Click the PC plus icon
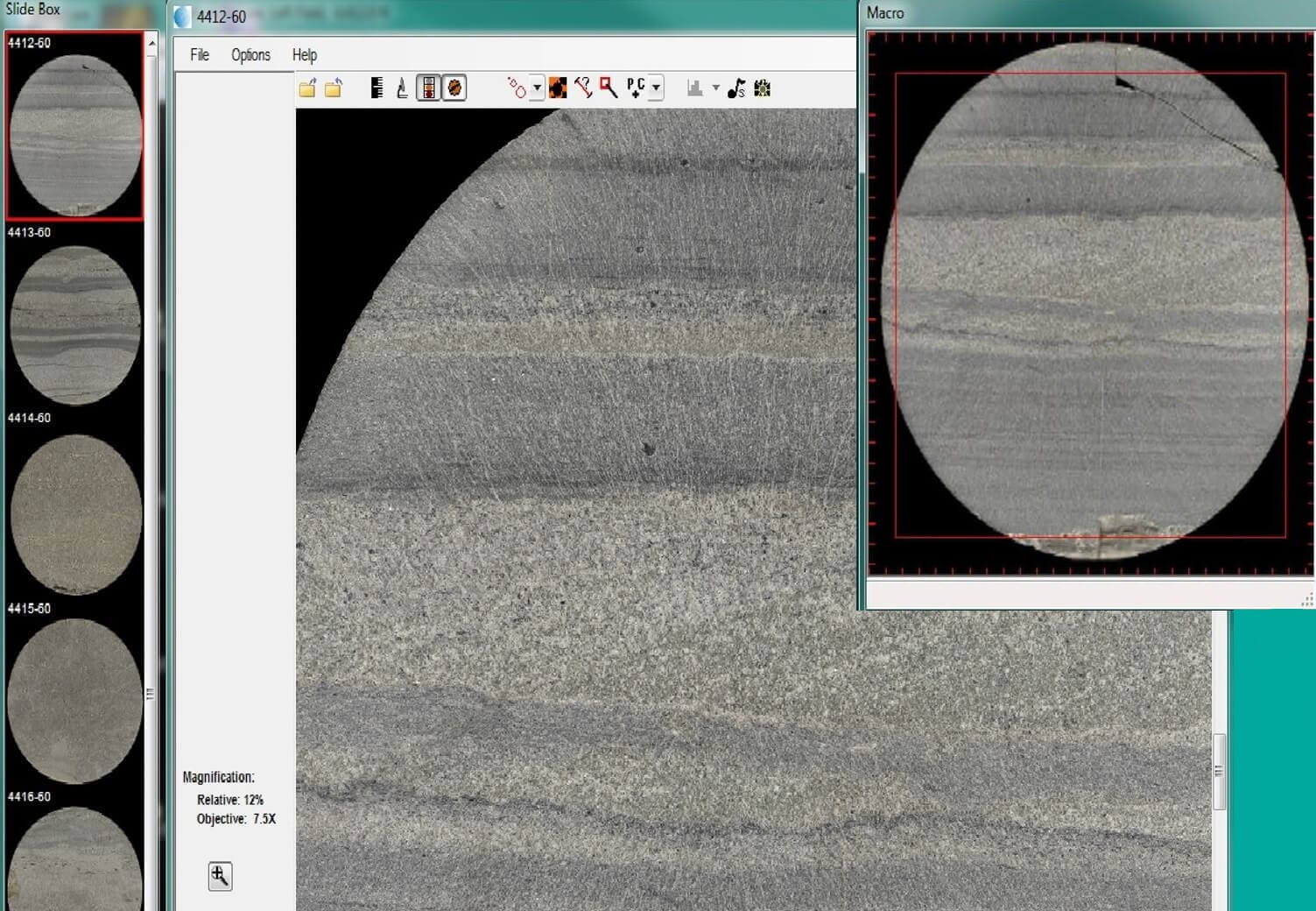1316x911 pixels. pos(636,88)
